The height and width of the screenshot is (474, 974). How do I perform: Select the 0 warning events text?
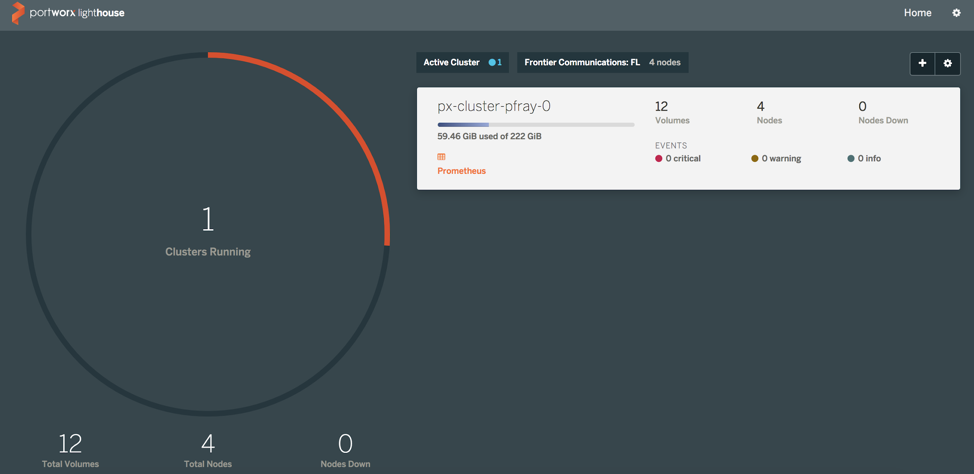[781, 159]
